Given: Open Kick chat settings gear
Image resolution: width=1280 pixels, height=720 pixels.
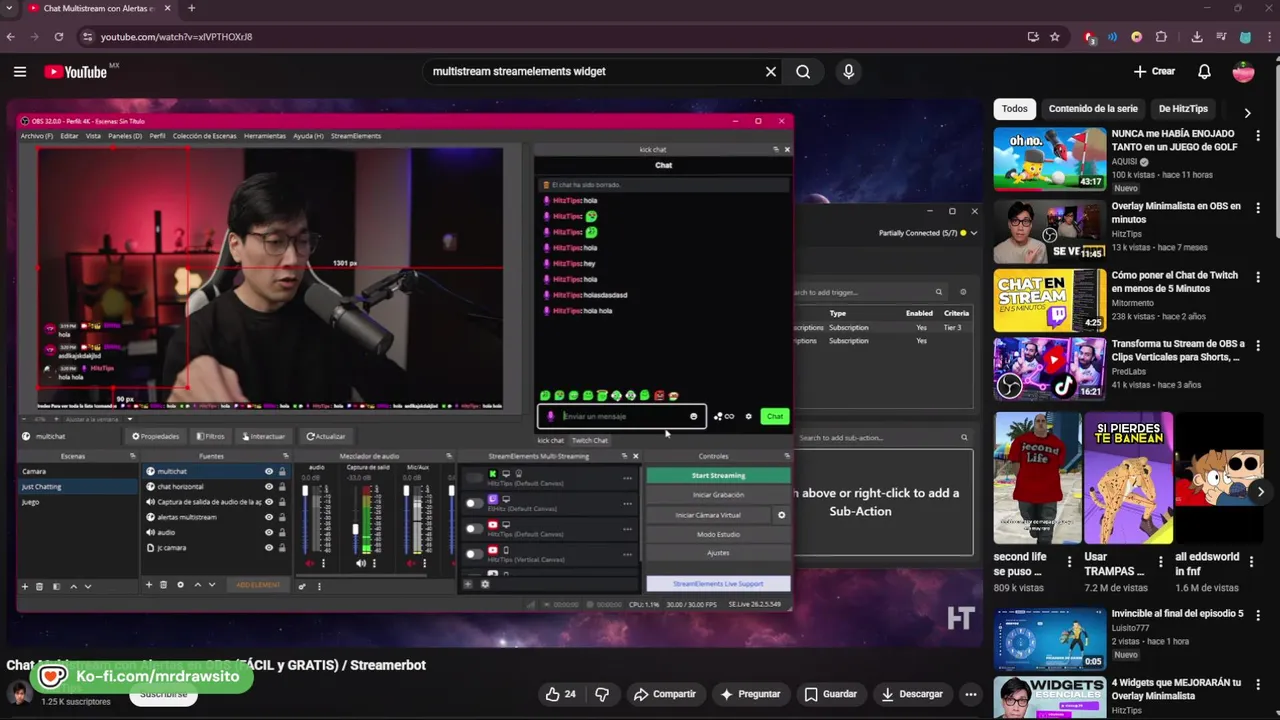Looking at the screenshot, I should click(748, 417).
